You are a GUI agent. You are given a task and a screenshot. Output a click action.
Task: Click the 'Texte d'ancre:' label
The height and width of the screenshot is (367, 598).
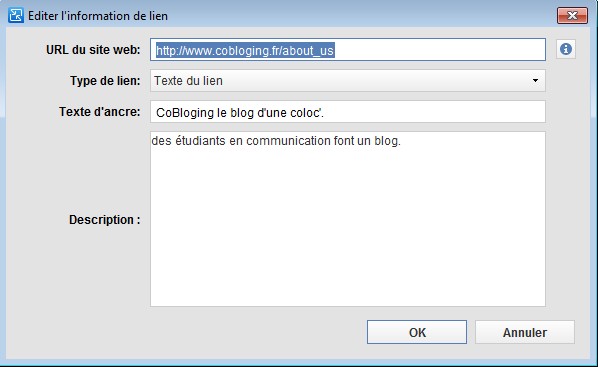tap(100, 112)
